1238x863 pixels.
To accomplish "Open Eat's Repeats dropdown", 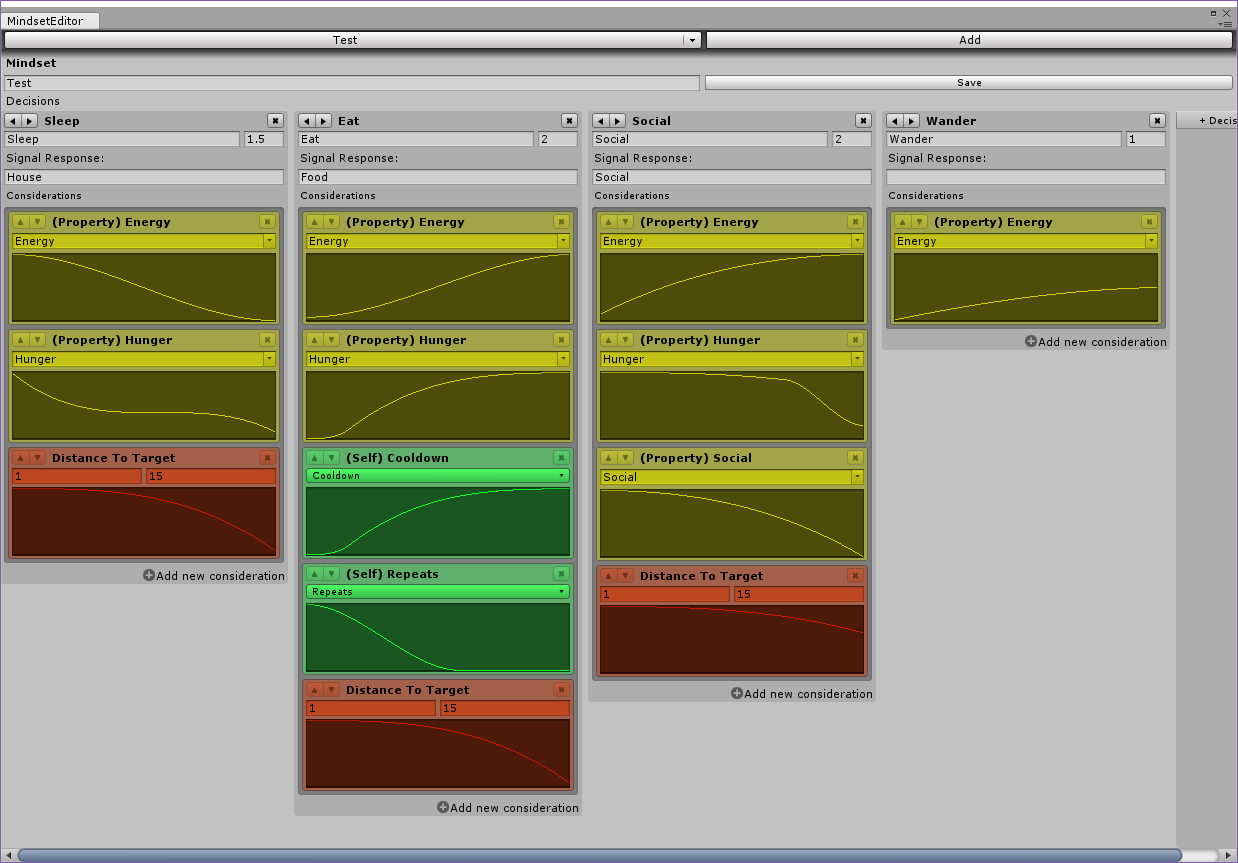I will (x=438, y=592).
